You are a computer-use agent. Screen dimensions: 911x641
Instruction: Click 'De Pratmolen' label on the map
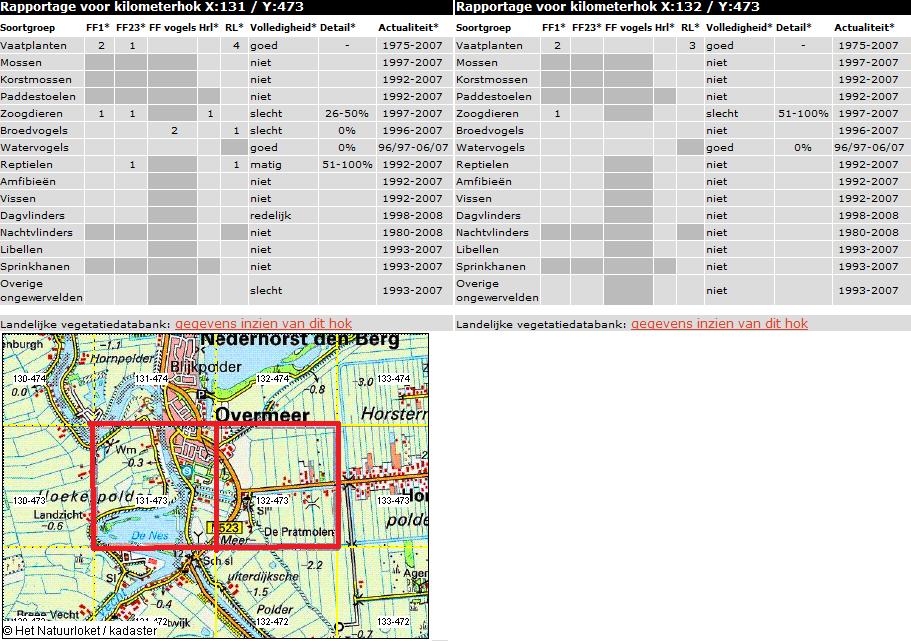299,532
